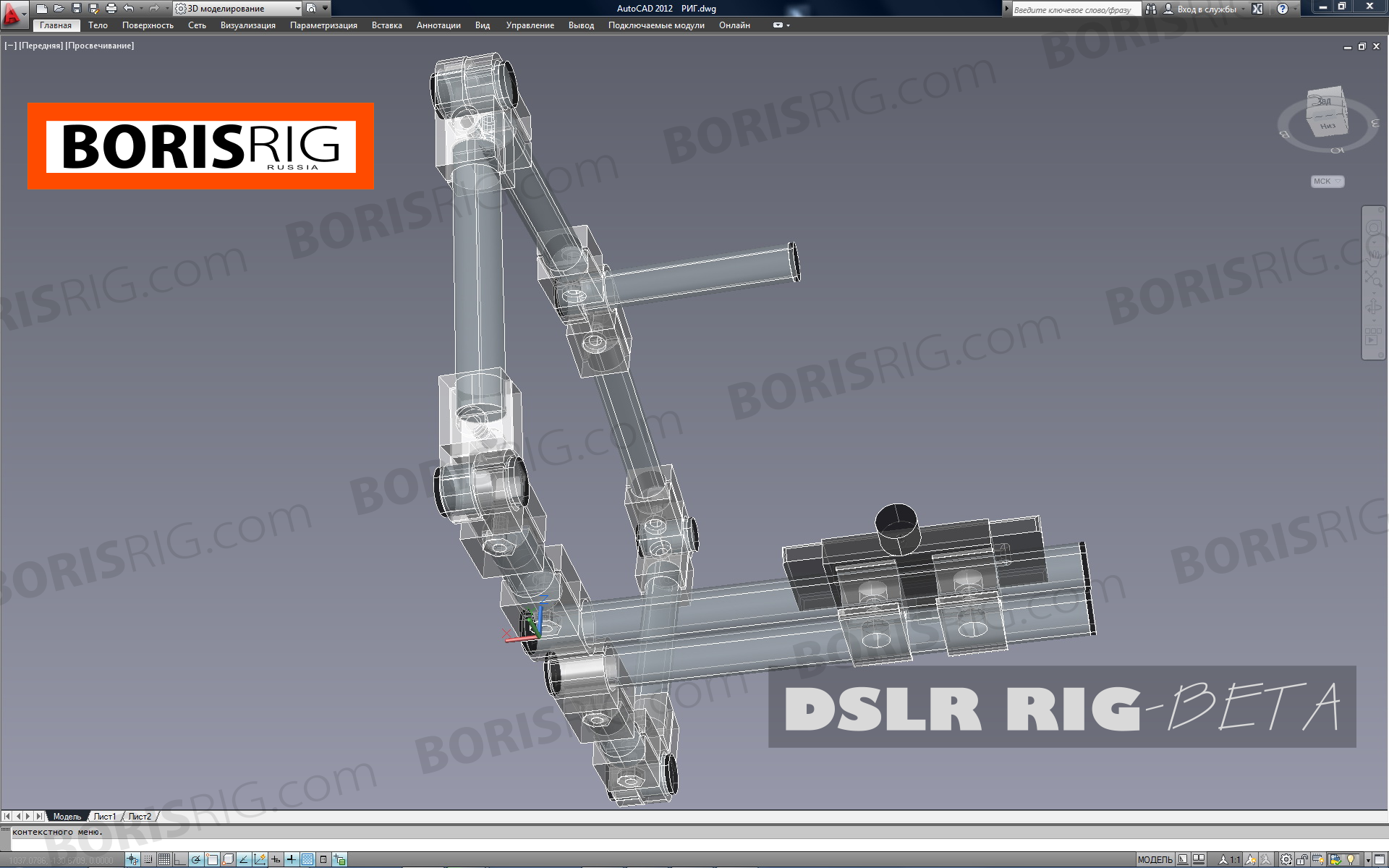Open the Autodesk Exchange X icon
The width and height of the screenshot is (1389, 868).
tap(1257, 9)
